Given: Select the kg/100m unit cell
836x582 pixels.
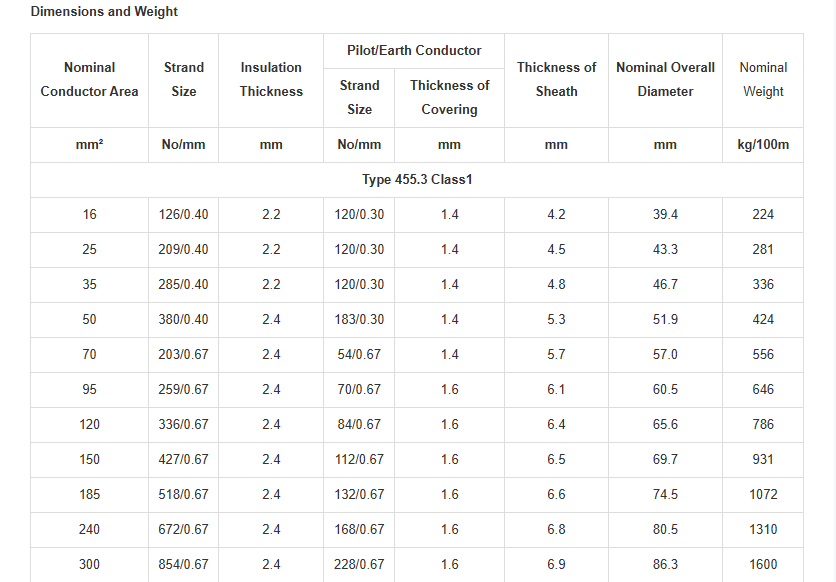Looking at the screenshot, I should point(763,145).
